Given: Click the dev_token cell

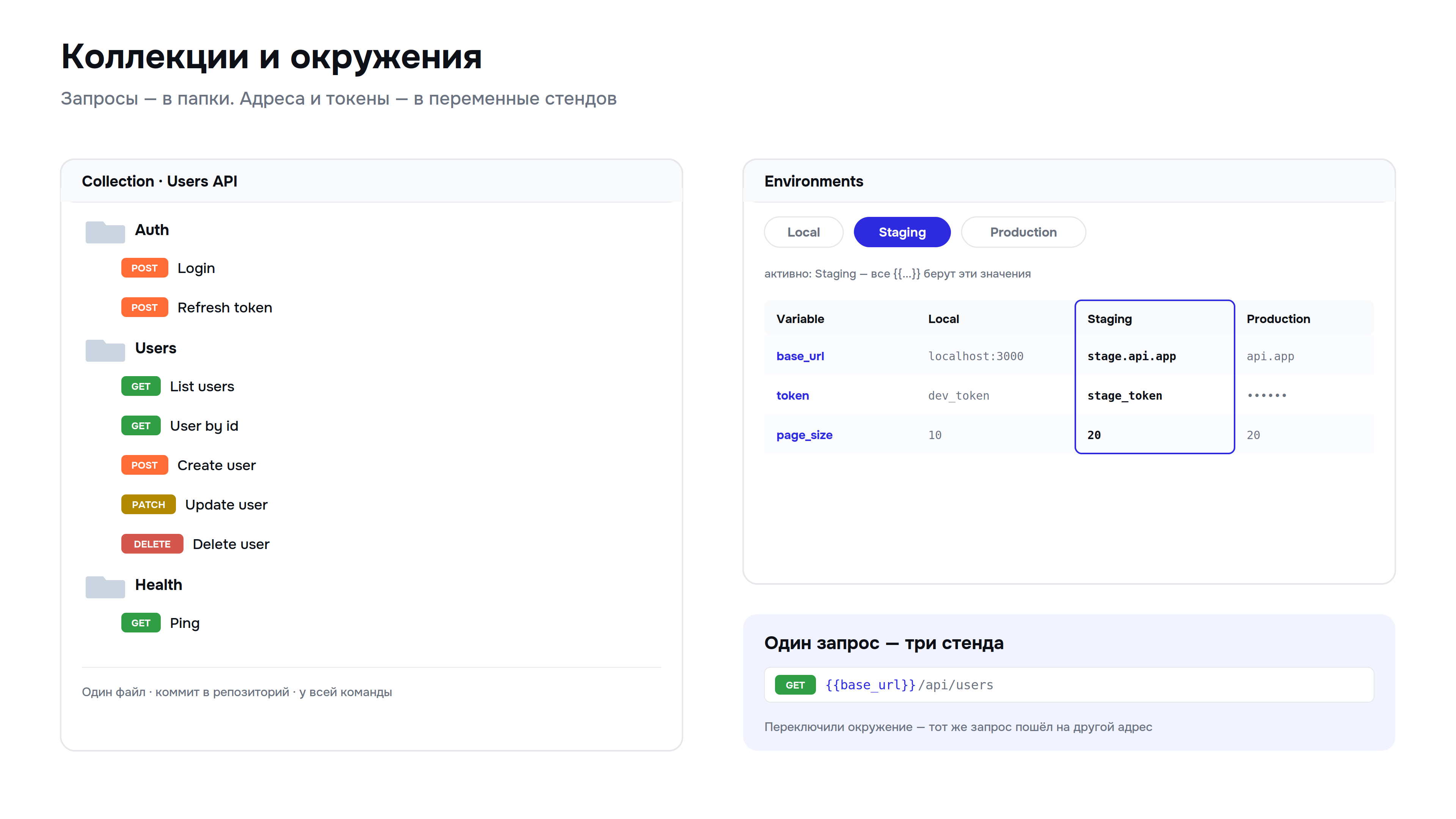Looking at the screenshot, I should 959,395.
